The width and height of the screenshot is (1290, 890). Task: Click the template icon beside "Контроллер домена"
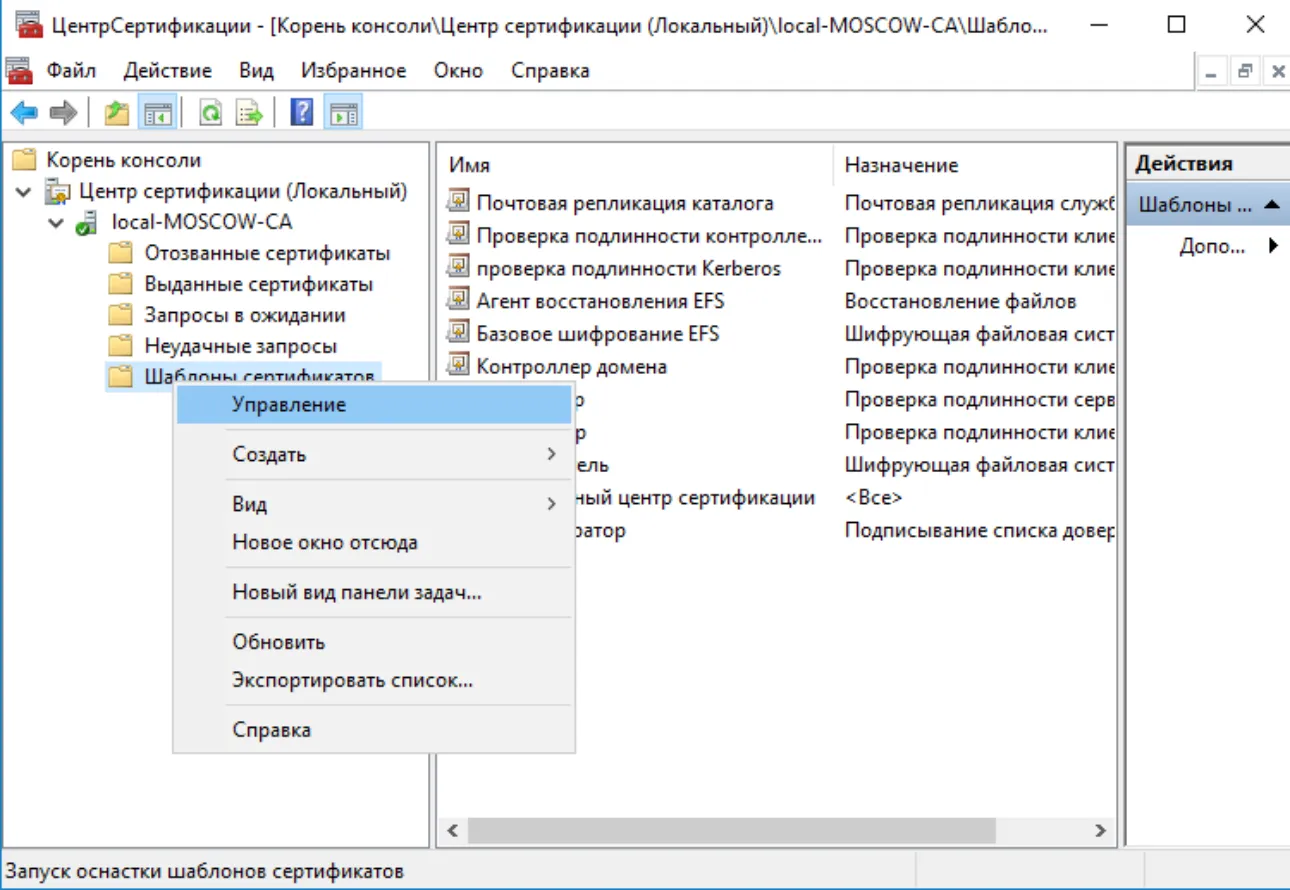pyautogui.click(x=458, y=366)
